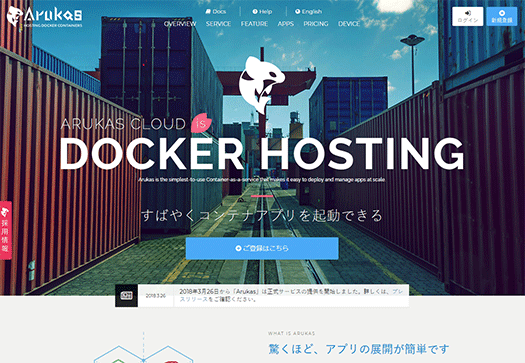Open the プレスリリース press release link
This screenshot has width=525, height=363.
(x=194, y=299)
